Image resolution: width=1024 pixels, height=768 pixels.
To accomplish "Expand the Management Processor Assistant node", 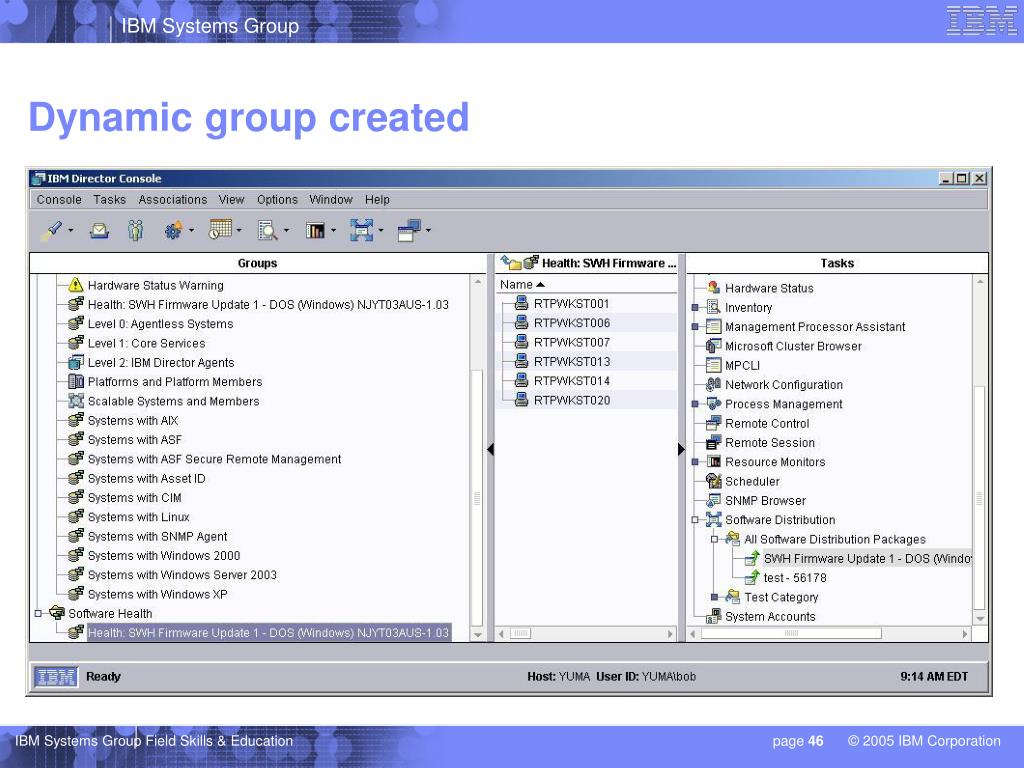I will click(x=695, y=327).
